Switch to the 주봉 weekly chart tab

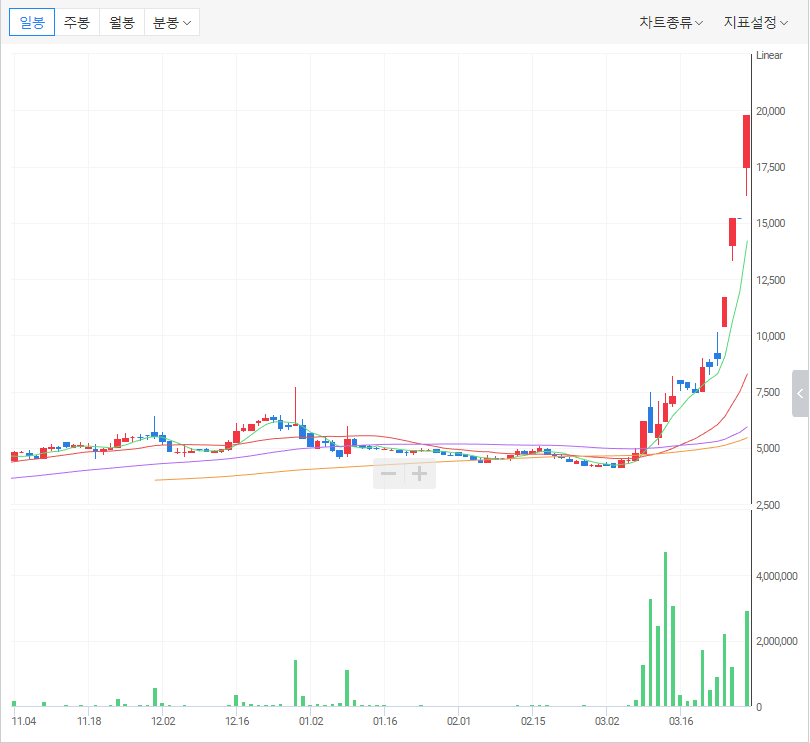point(77,22)
